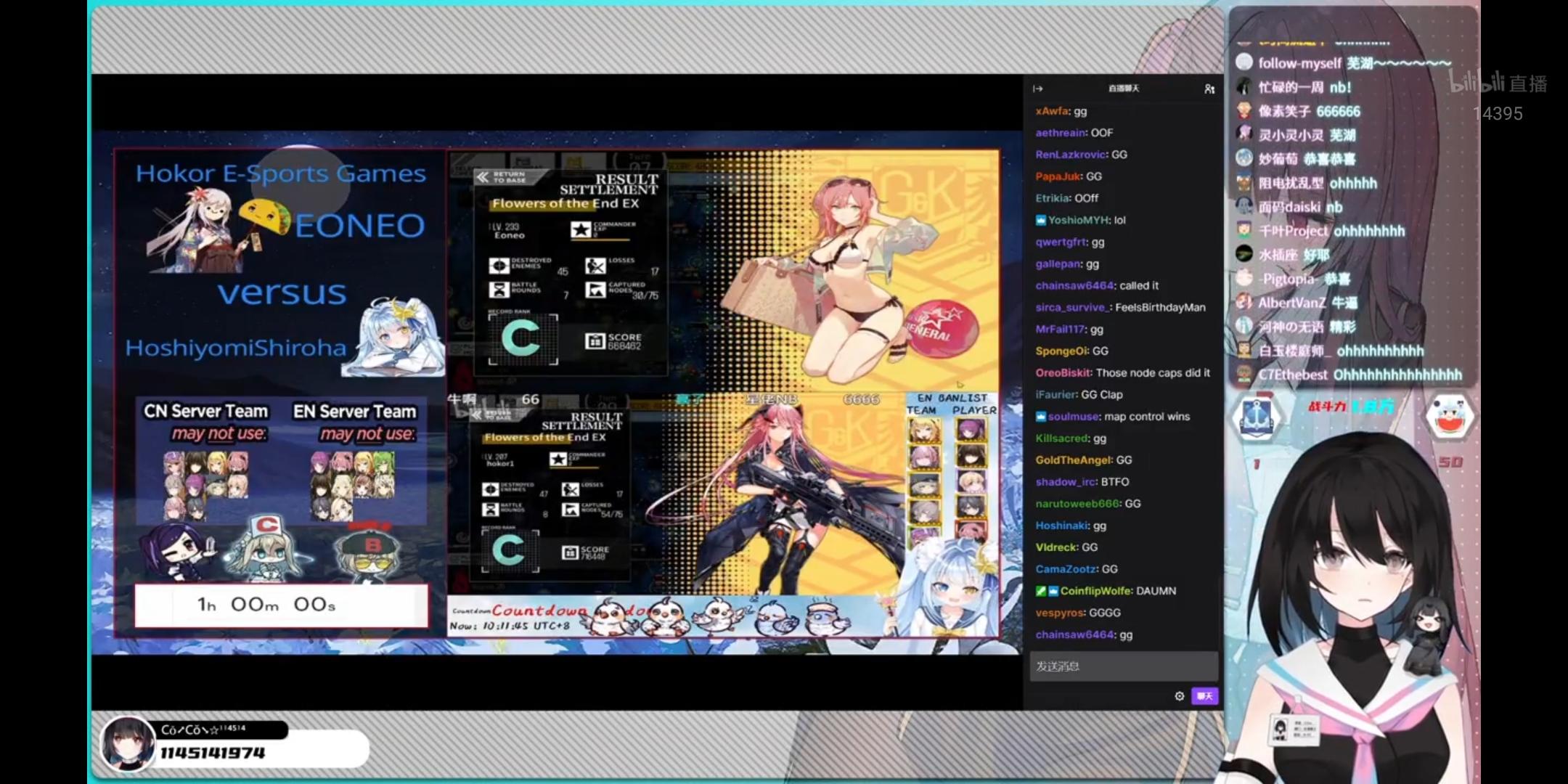1568x784 pixels.
Task: Open 阻电扰乱型's avatar icon
Action: tap(1244, 182)
